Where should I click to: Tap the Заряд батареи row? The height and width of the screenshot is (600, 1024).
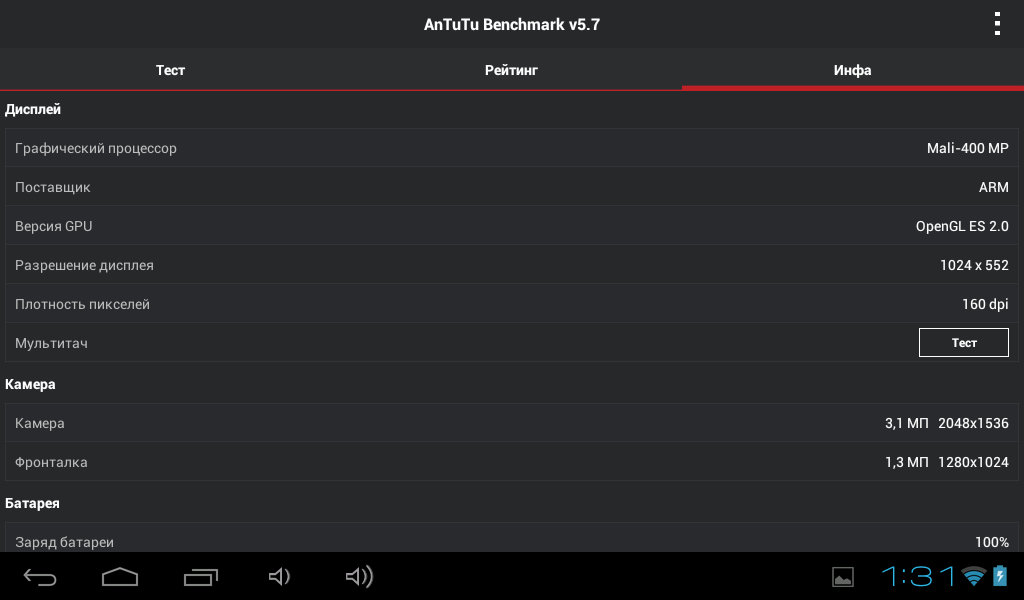point(512,538)
